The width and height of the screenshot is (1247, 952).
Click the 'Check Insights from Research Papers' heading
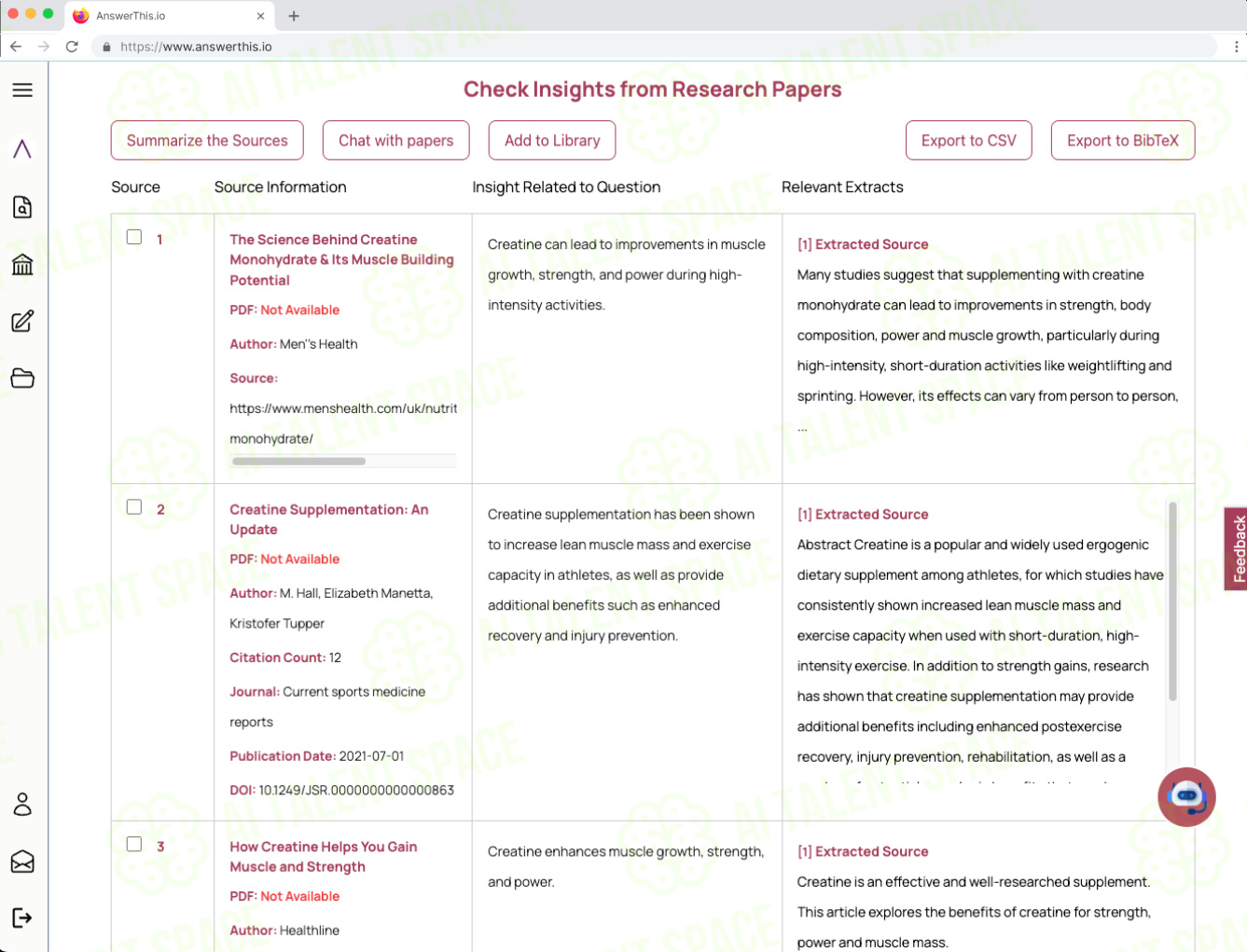click(653, 90)
